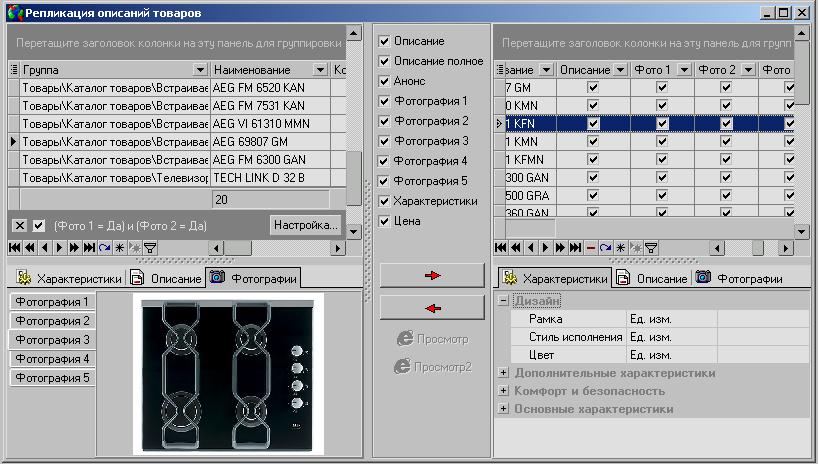Go to last record in right grid navigator

point(575,248)
